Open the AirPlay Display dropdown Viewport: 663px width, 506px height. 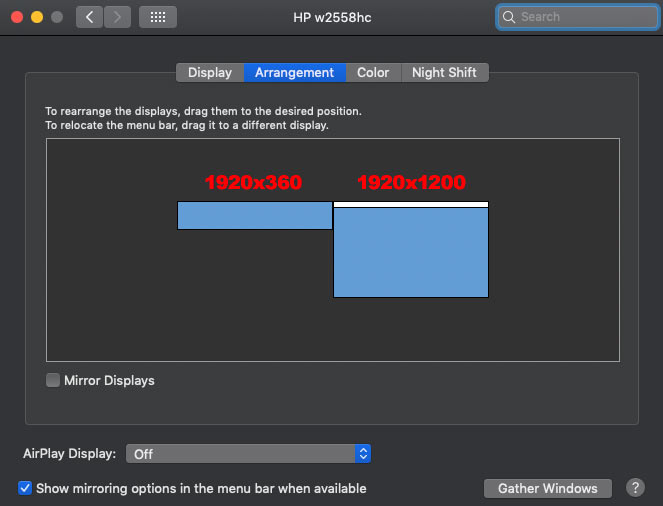click(248, 454)
